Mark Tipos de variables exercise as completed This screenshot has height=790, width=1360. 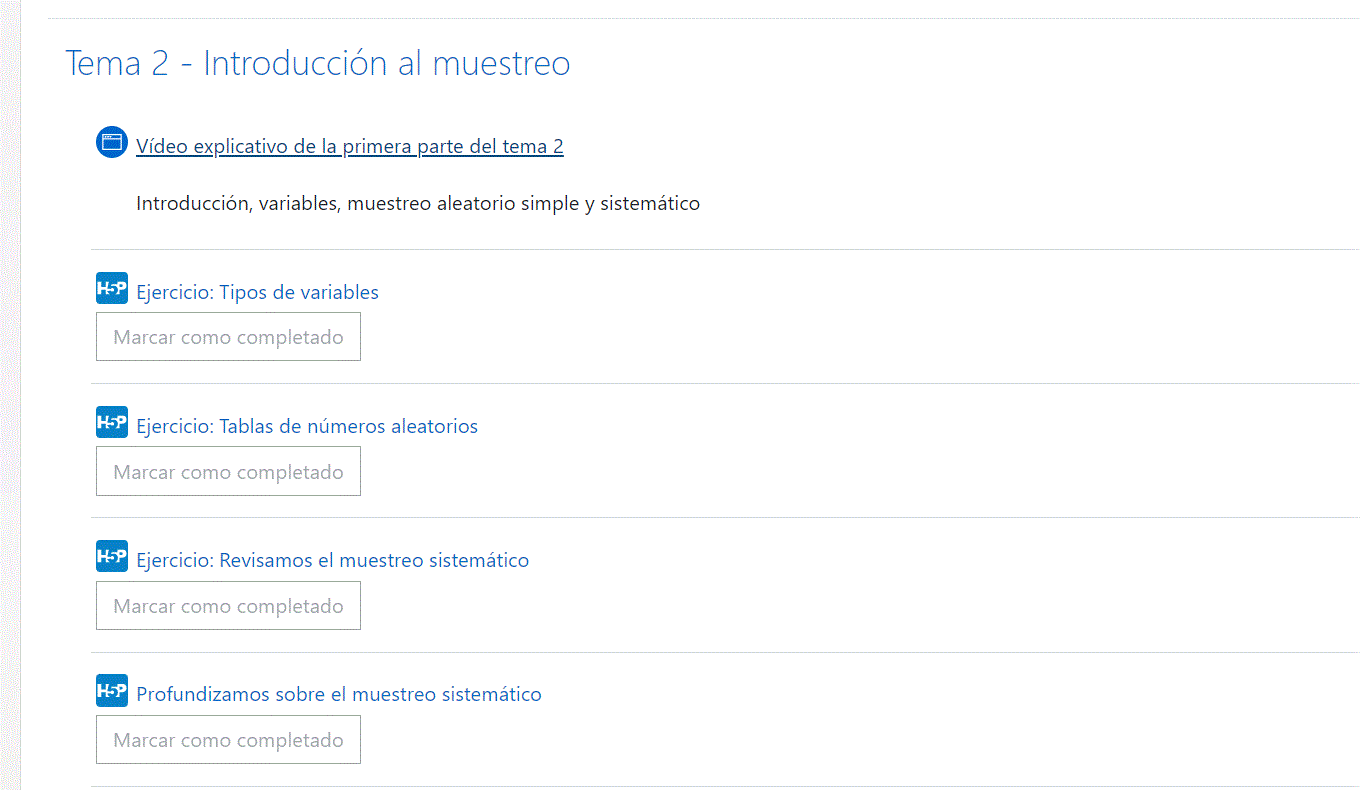tap(228, 337)
